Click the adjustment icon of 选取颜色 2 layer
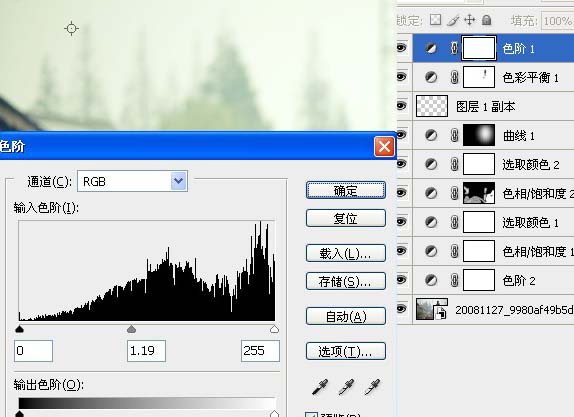 click(x=431, y=164)
